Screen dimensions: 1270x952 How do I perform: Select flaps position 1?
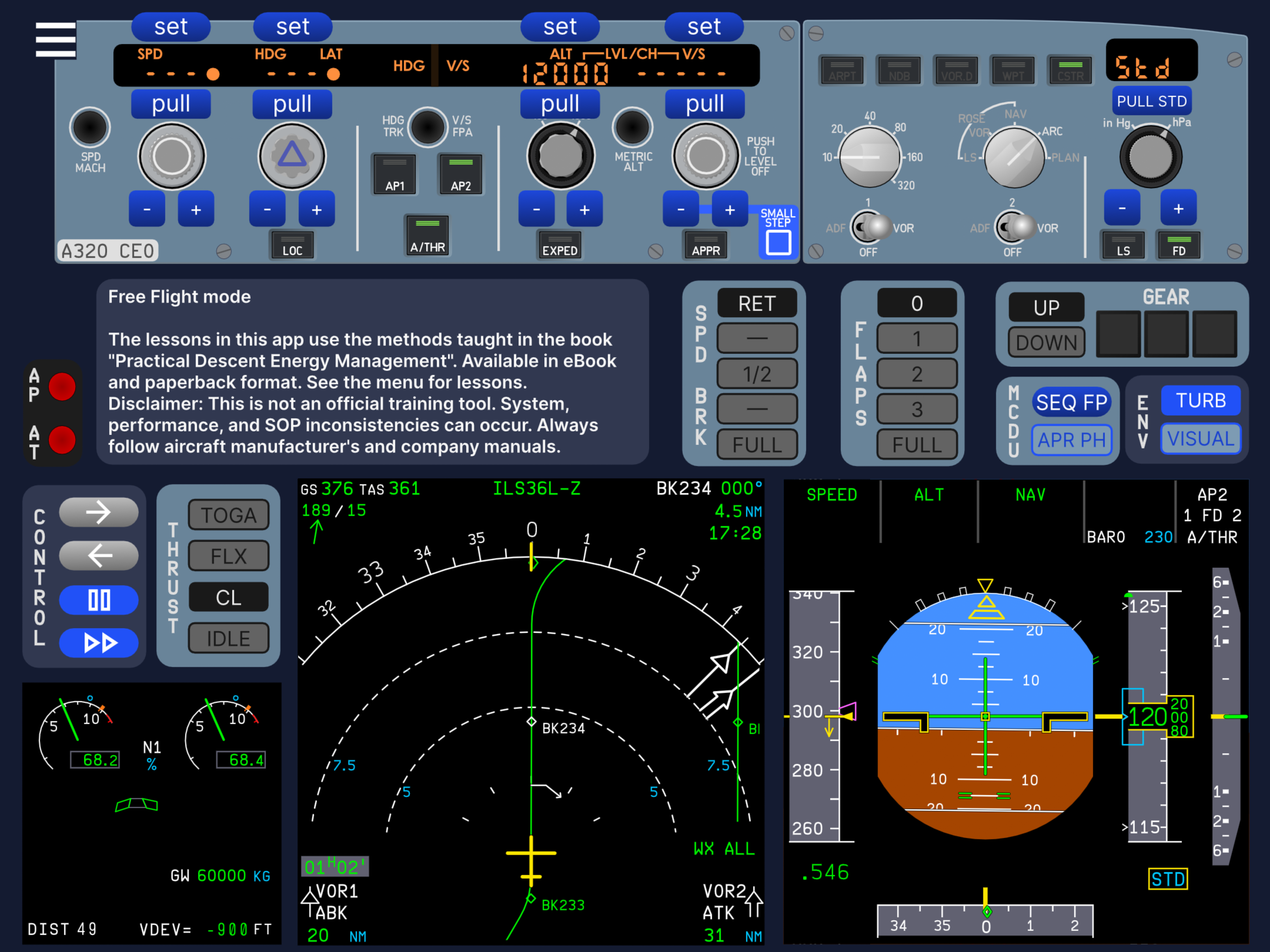click(x=917, y=339)
